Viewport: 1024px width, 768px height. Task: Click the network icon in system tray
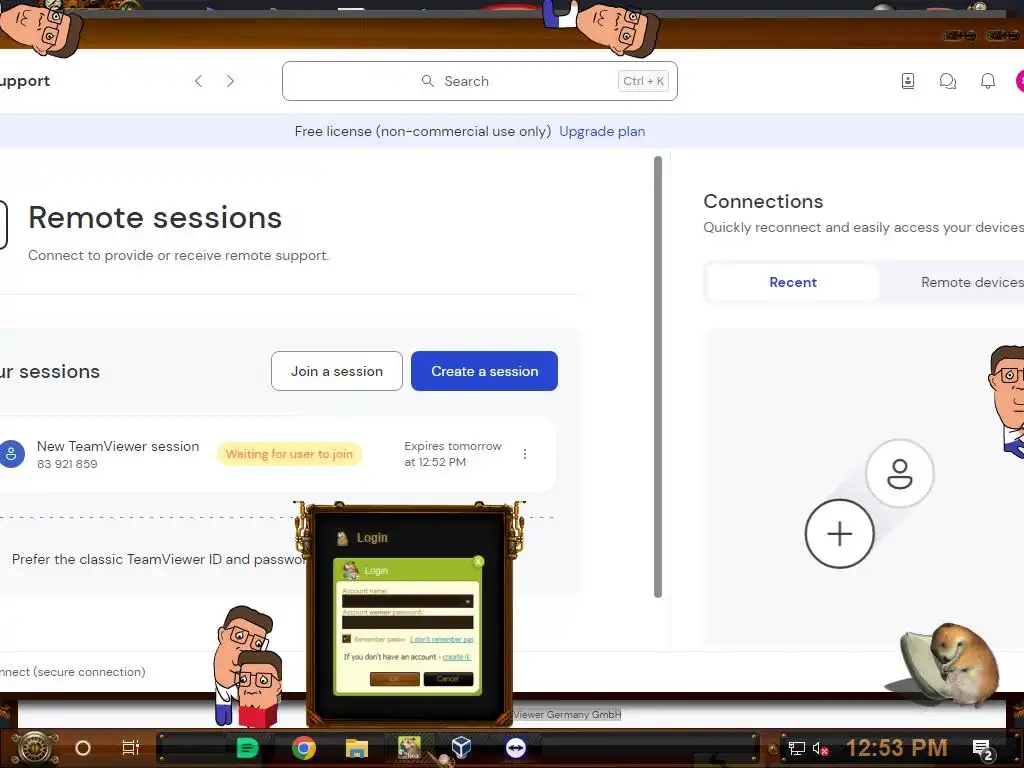coord(796,748)
